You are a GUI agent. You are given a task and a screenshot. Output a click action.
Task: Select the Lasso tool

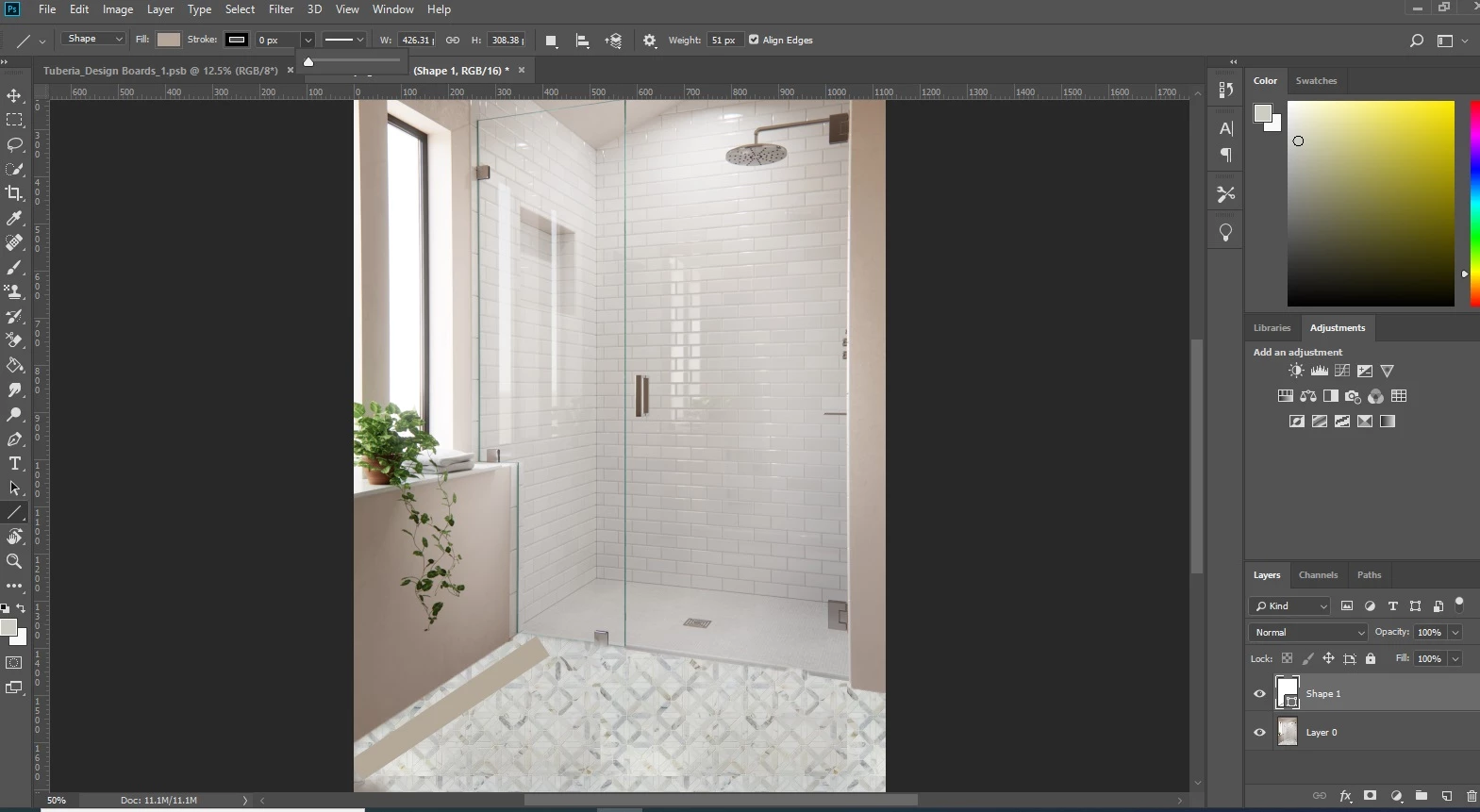tap(14, 144)
